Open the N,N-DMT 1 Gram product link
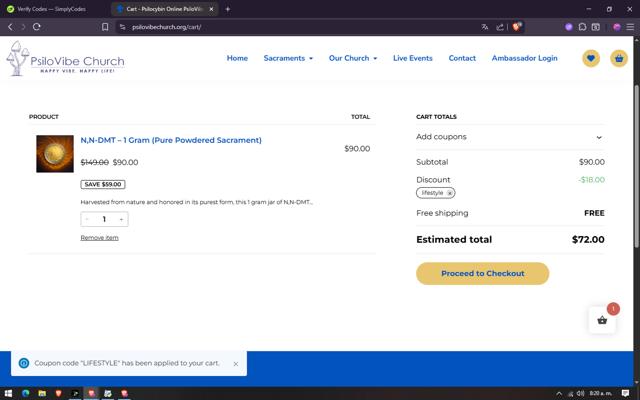Image resolution: width=640 pixels, height=400 pixels. click(171, 140)
